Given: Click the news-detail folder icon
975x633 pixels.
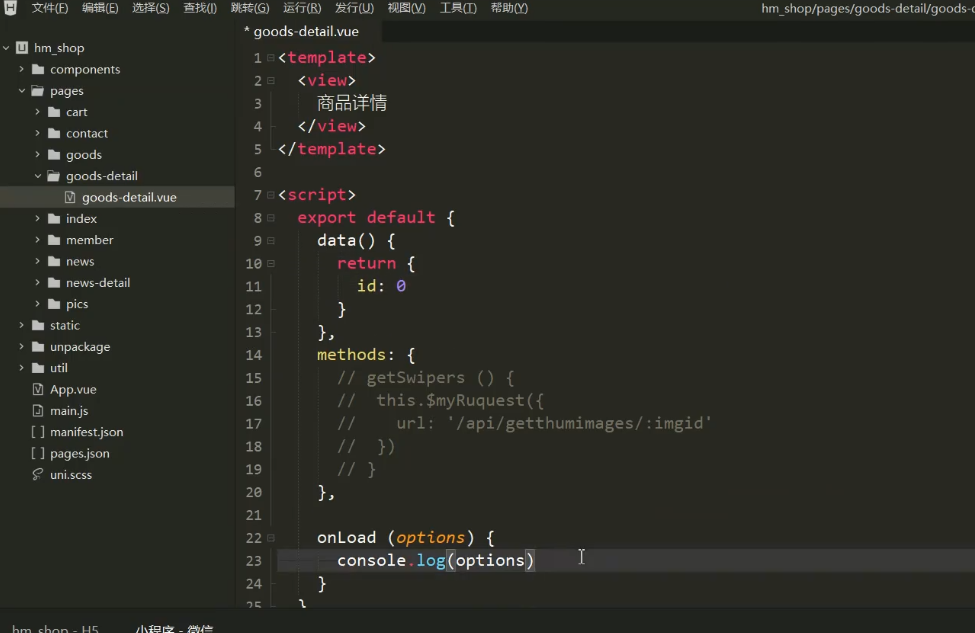Looking at the screenshot, I should 54,282.
